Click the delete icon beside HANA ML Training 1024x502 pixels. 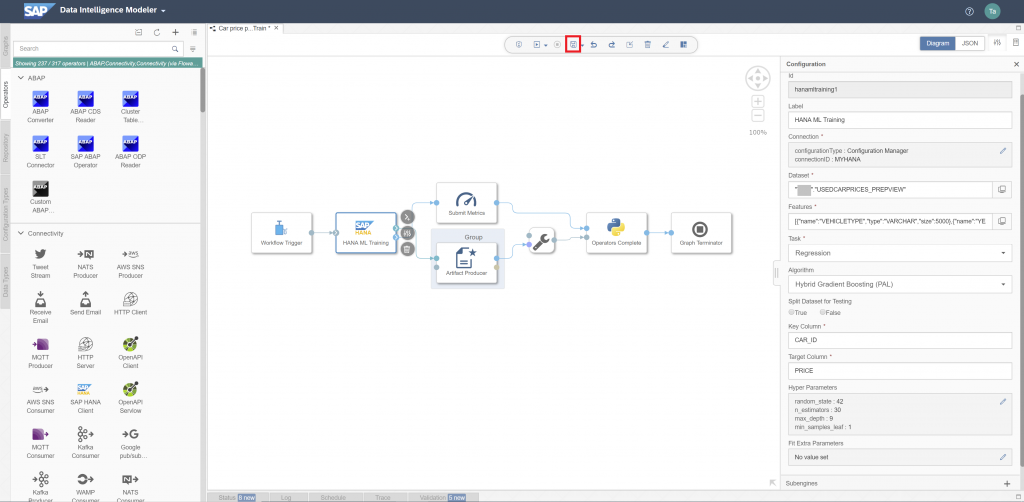(407, 249)
